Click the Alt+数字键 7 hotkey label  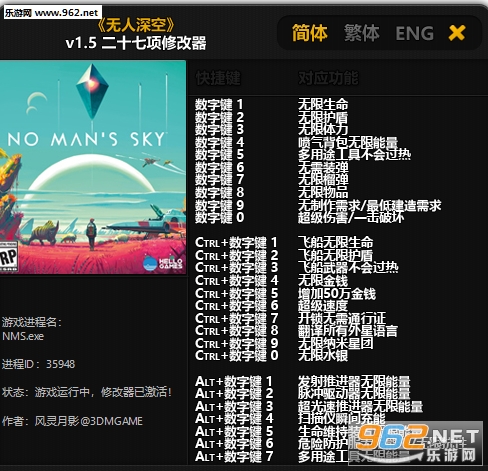pos(234,456)
